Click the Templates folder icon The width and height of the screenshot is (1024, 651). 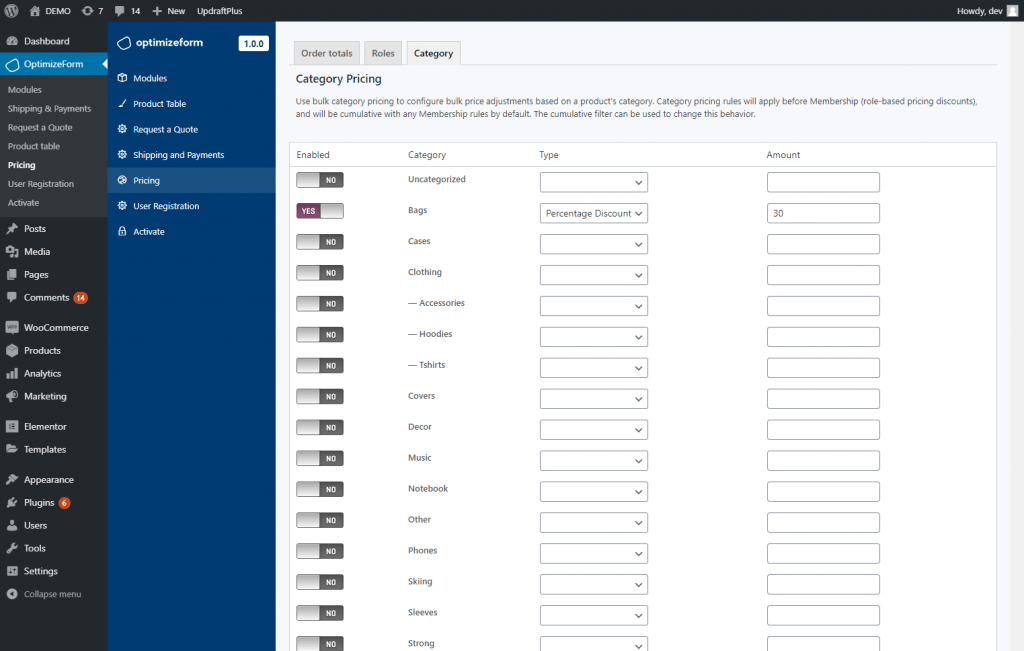click(x=12, y=449)
